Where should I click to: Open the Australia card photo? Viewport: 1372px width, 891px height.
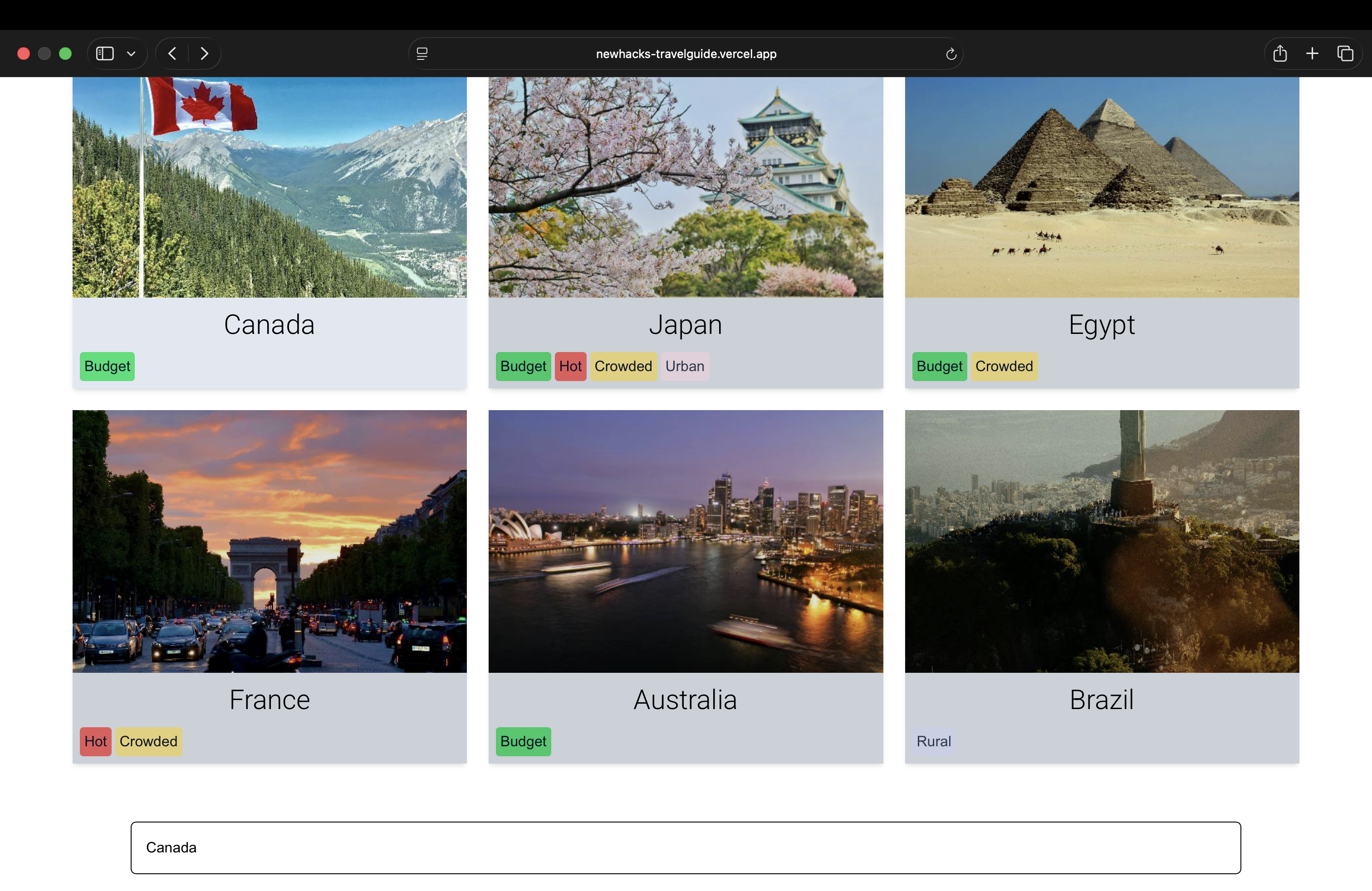[x=686, y=541]
